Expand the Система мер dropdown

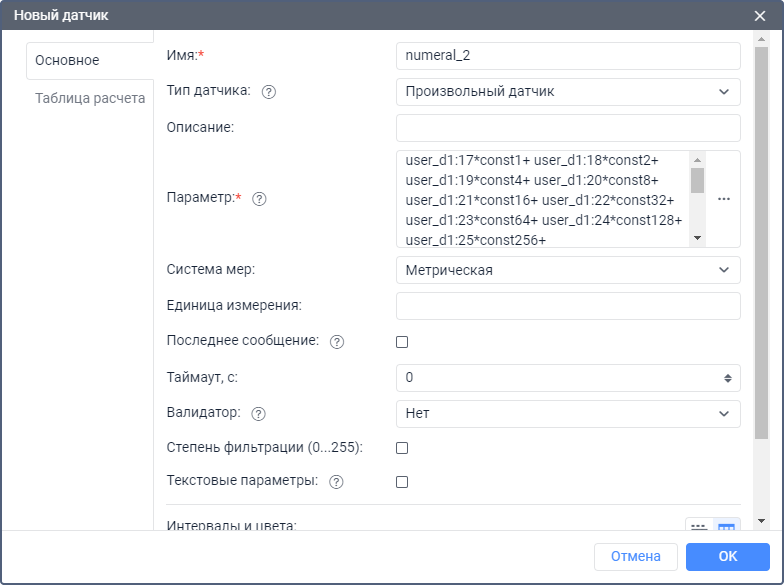point(568,270)
